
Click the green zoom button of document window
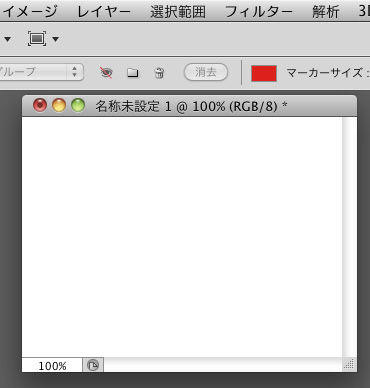click(78, 106)
